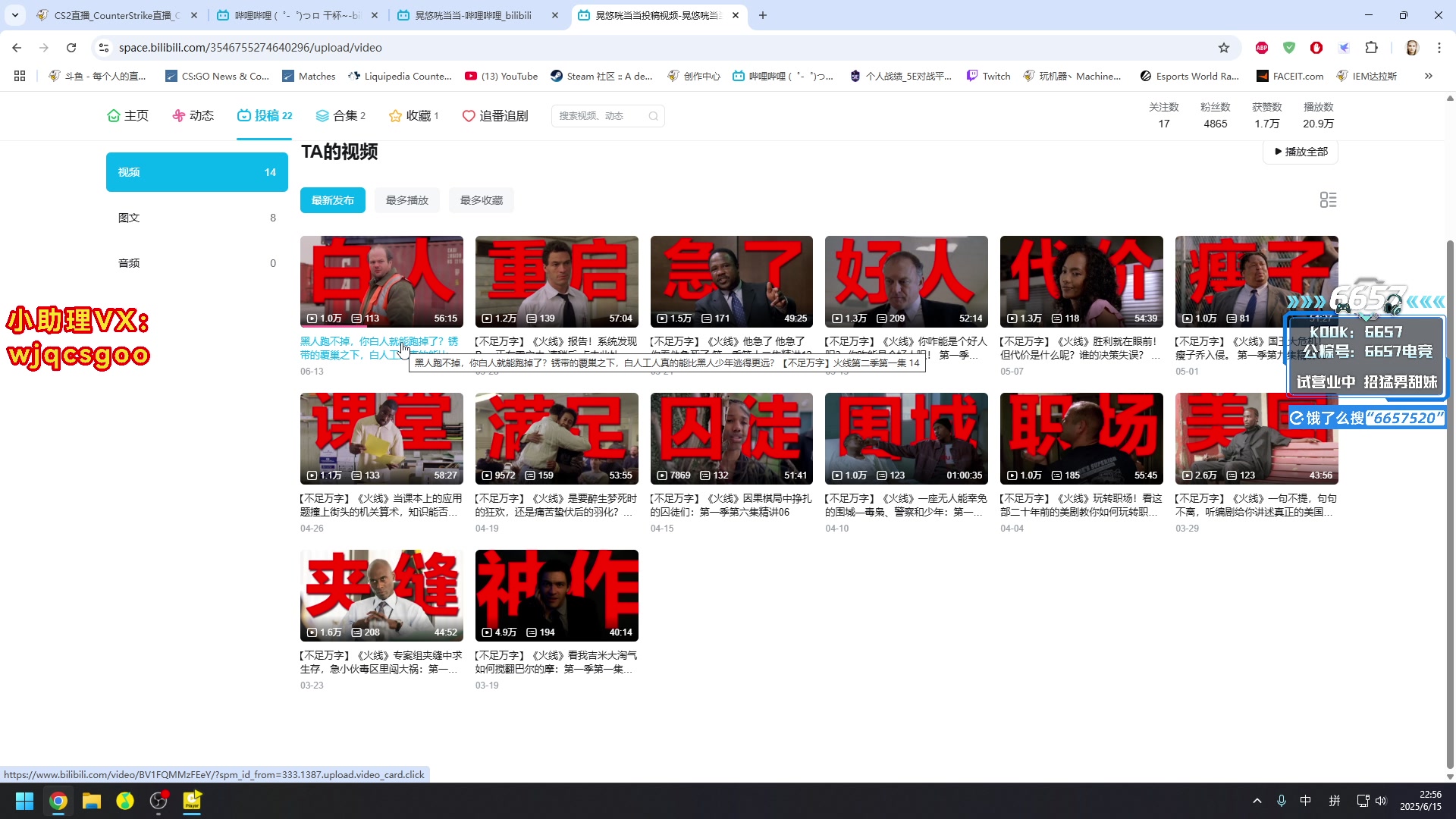Open the 好人 video thumbnail
The width and height of the screenshot is (1456, 819).
[x=906, y=281]
